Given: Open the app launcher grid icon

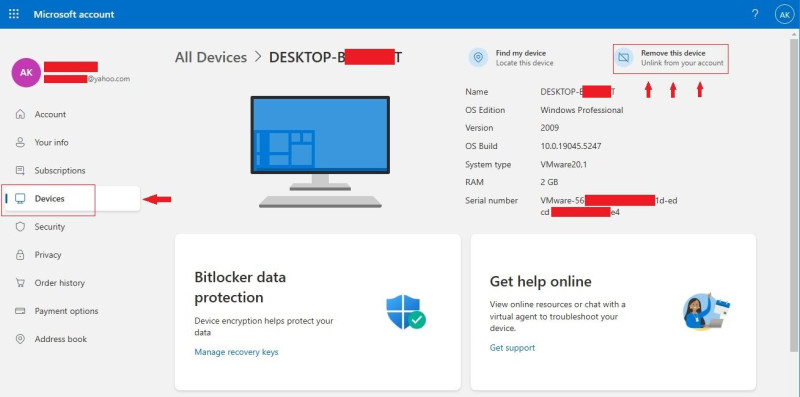Looking at the screenshot, I should [x=14, y=14].
